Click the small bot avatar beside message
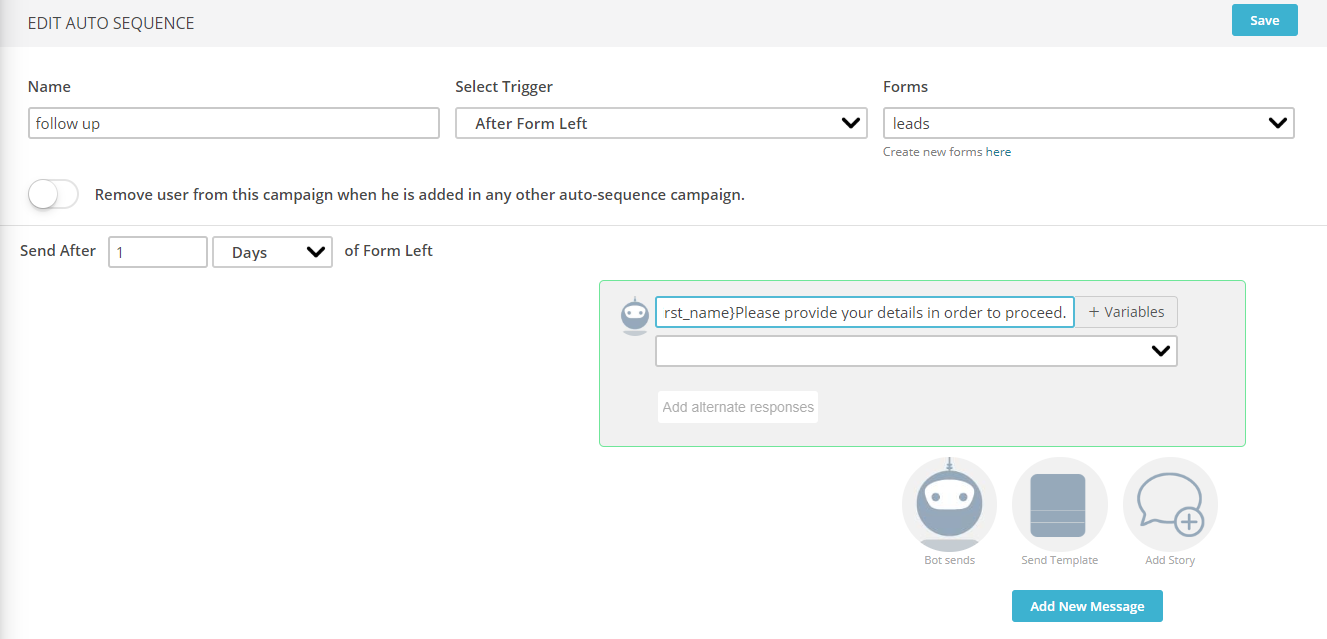This screenshot has width=1327, height=639. pyautogui.click(x=635, y=315)
